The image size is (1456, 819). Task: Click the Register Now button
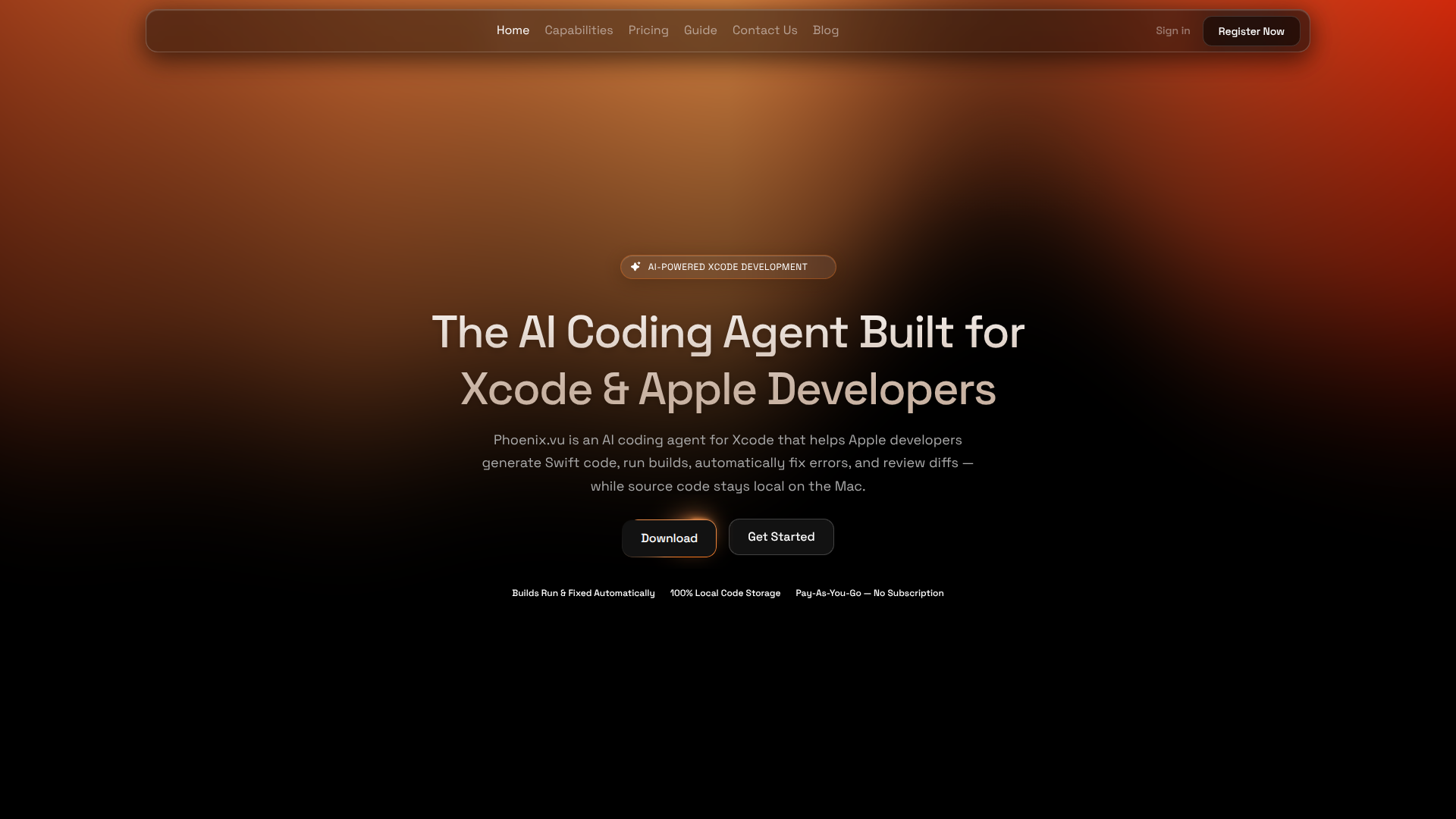[1251, 31]
